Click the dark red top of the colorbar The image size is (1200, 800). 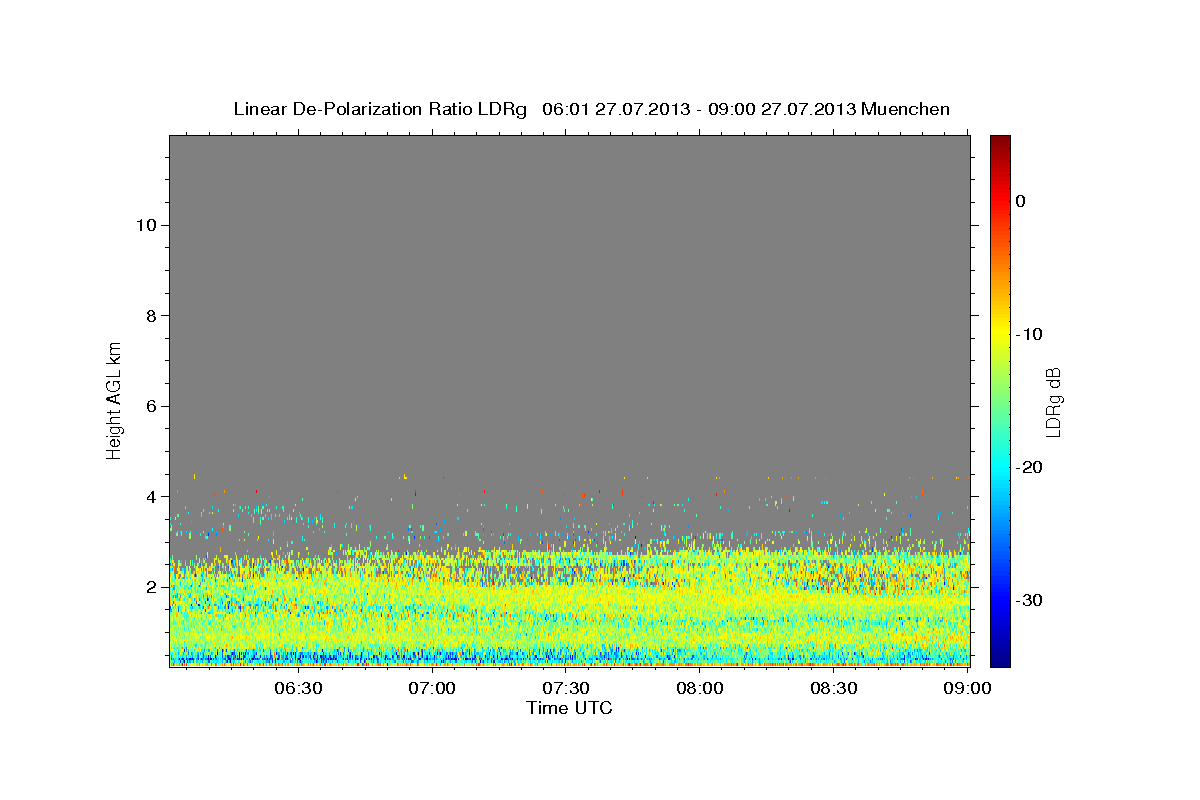click(1000, 143)
